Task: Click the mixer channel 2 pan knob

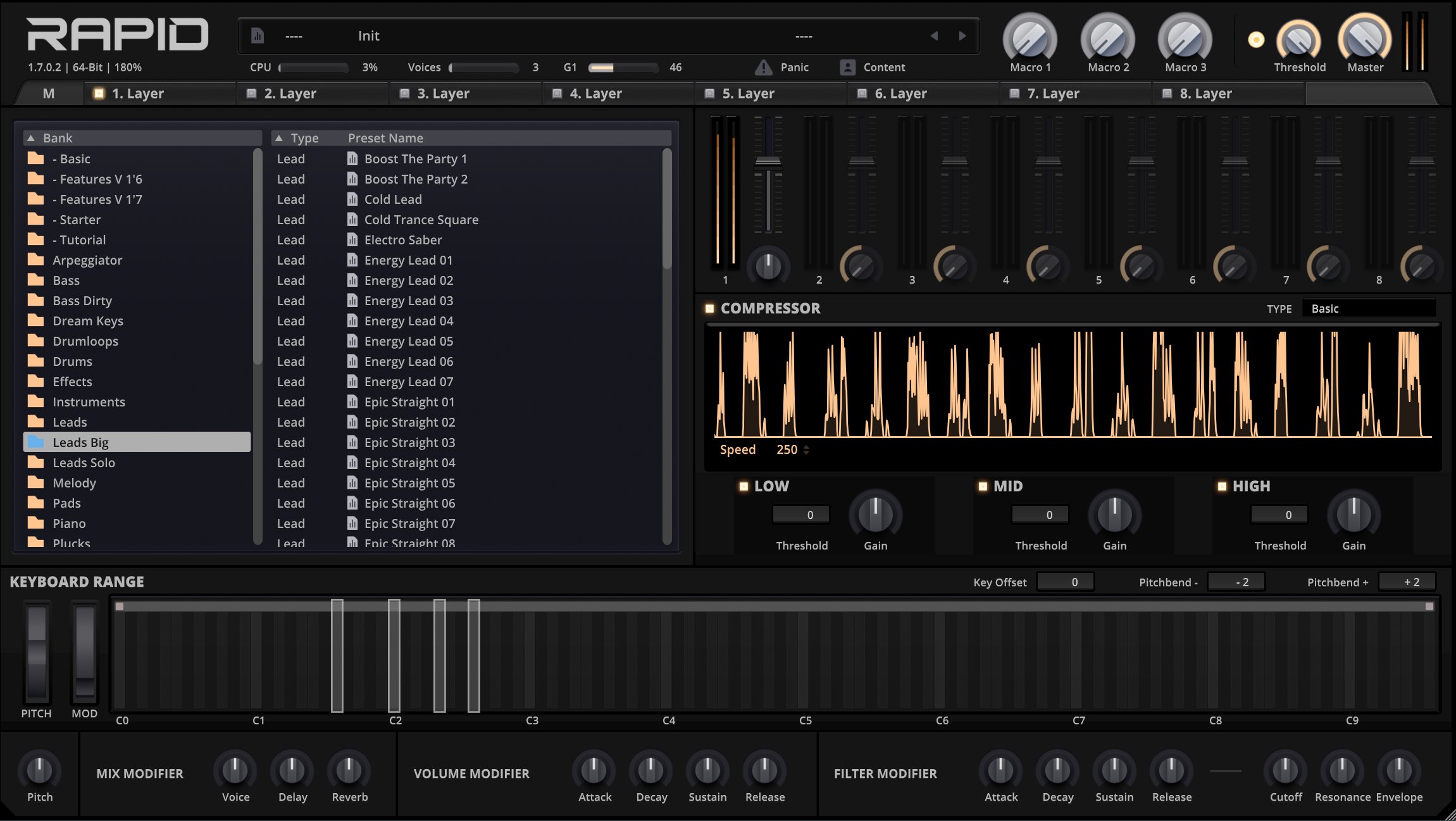Action: pyautogui.click(x=861, y=266)
